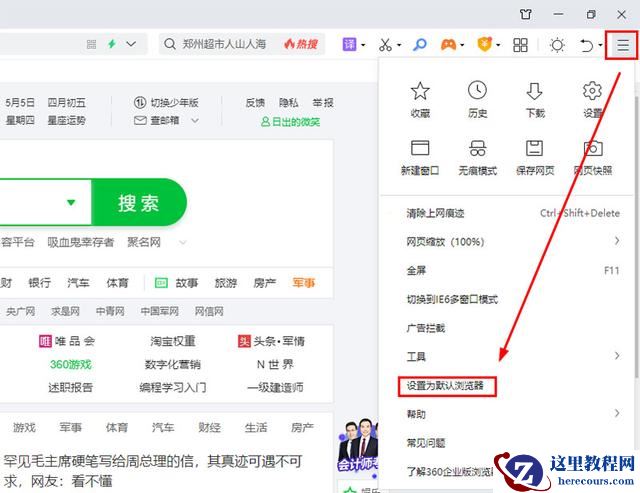Expand the address bar dropdown arrow
This screenshot has width=640, height=493.
[131, 44]
